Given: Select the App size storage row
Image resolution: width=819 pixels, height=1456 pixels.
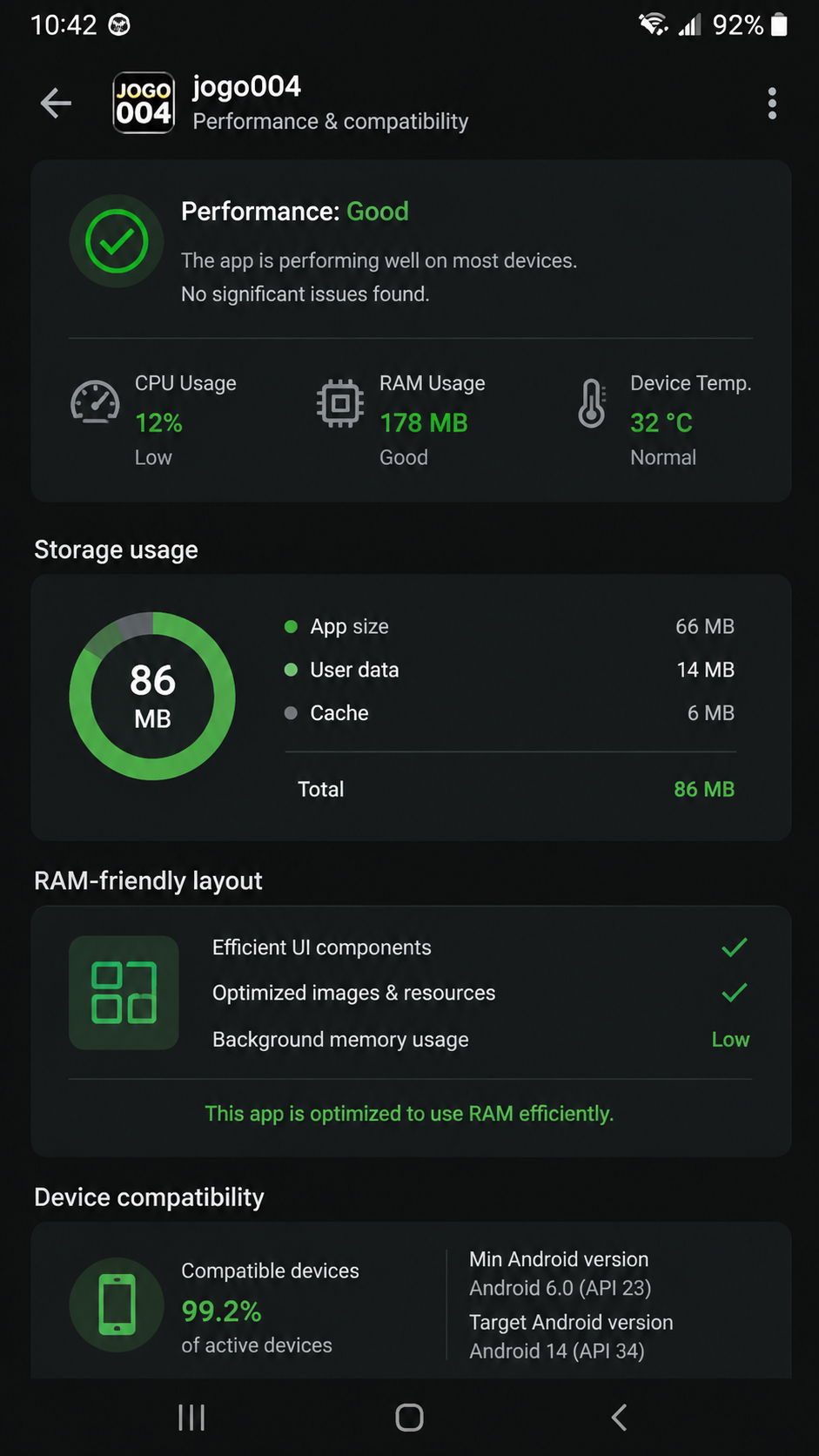Looking at the screenshot, I should point(510,626).
